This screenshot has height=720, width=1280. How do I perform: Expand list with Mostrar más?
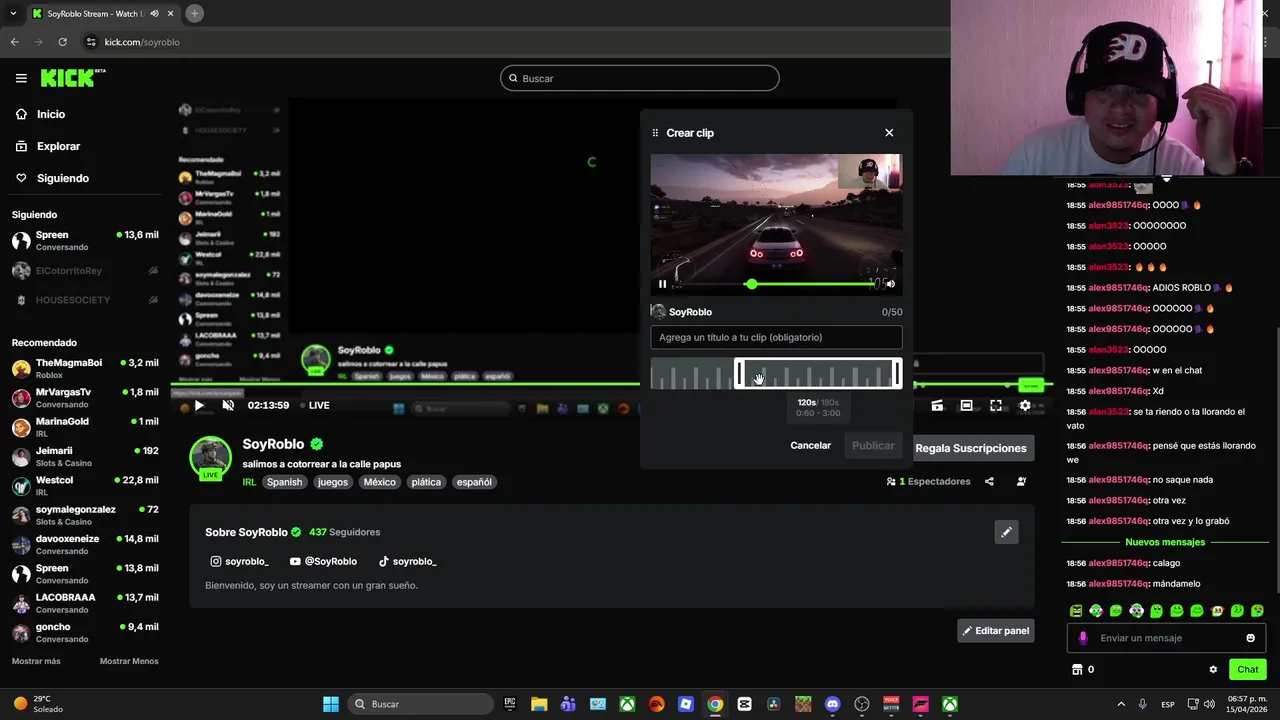36,661
